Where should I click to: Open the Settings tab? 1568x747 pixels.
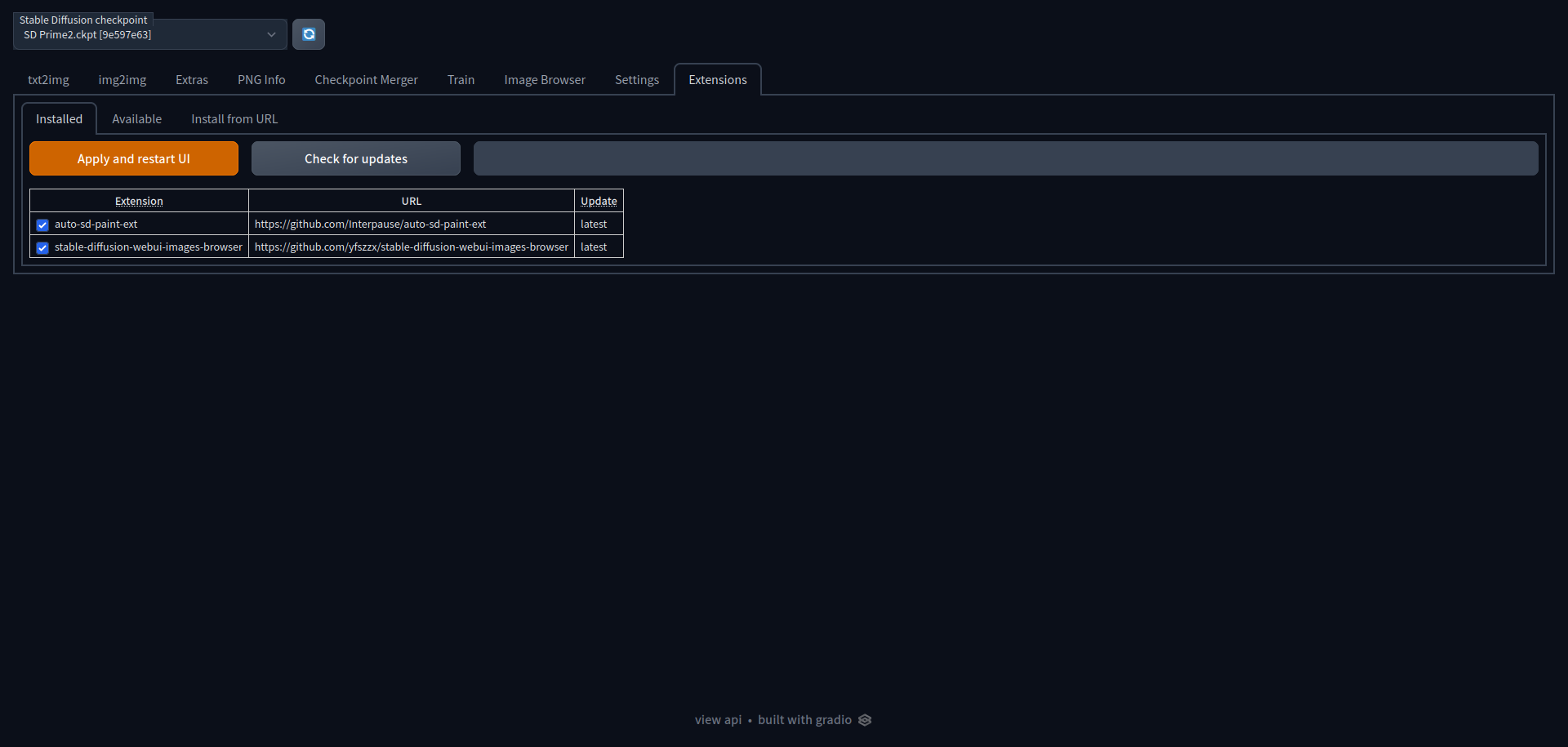coord(636,79)
